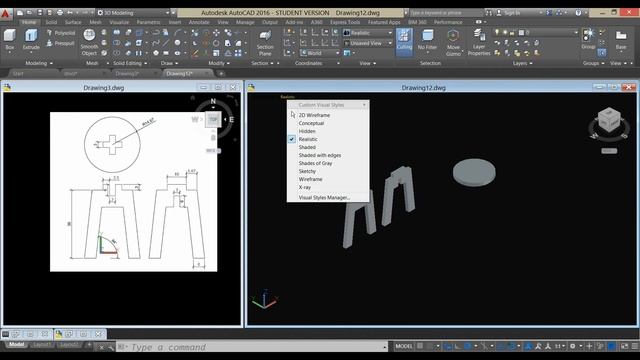Screen dimensions: 640x360
Task: Open the workspace 3D Modeling dropdown
Action: tap(134, 13)
